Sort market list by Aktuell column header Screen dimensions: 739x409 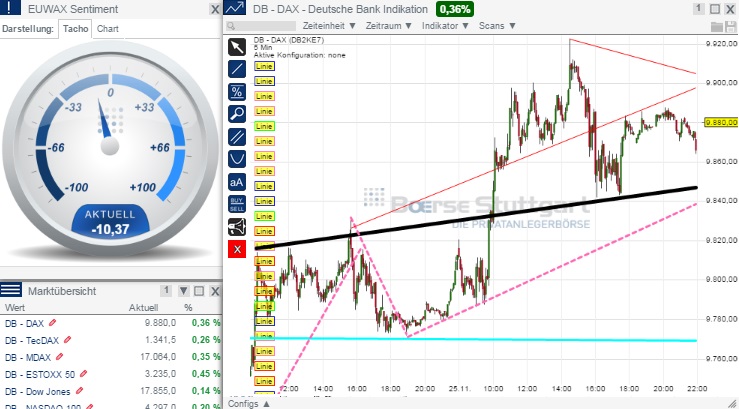[x=143, y=308]
